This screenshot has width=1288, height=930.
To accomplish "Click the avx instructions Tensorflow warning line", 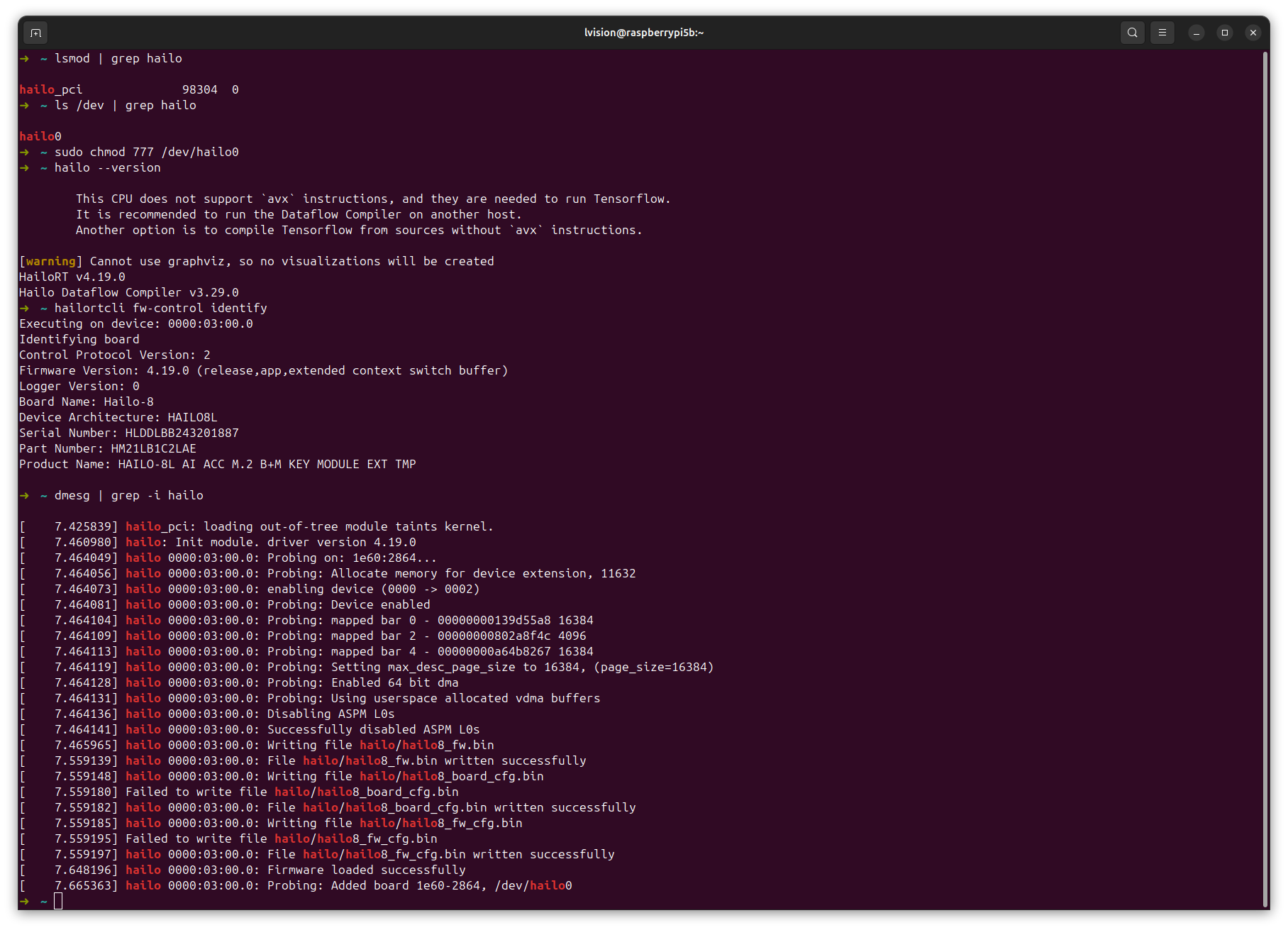I will point(373,199).
